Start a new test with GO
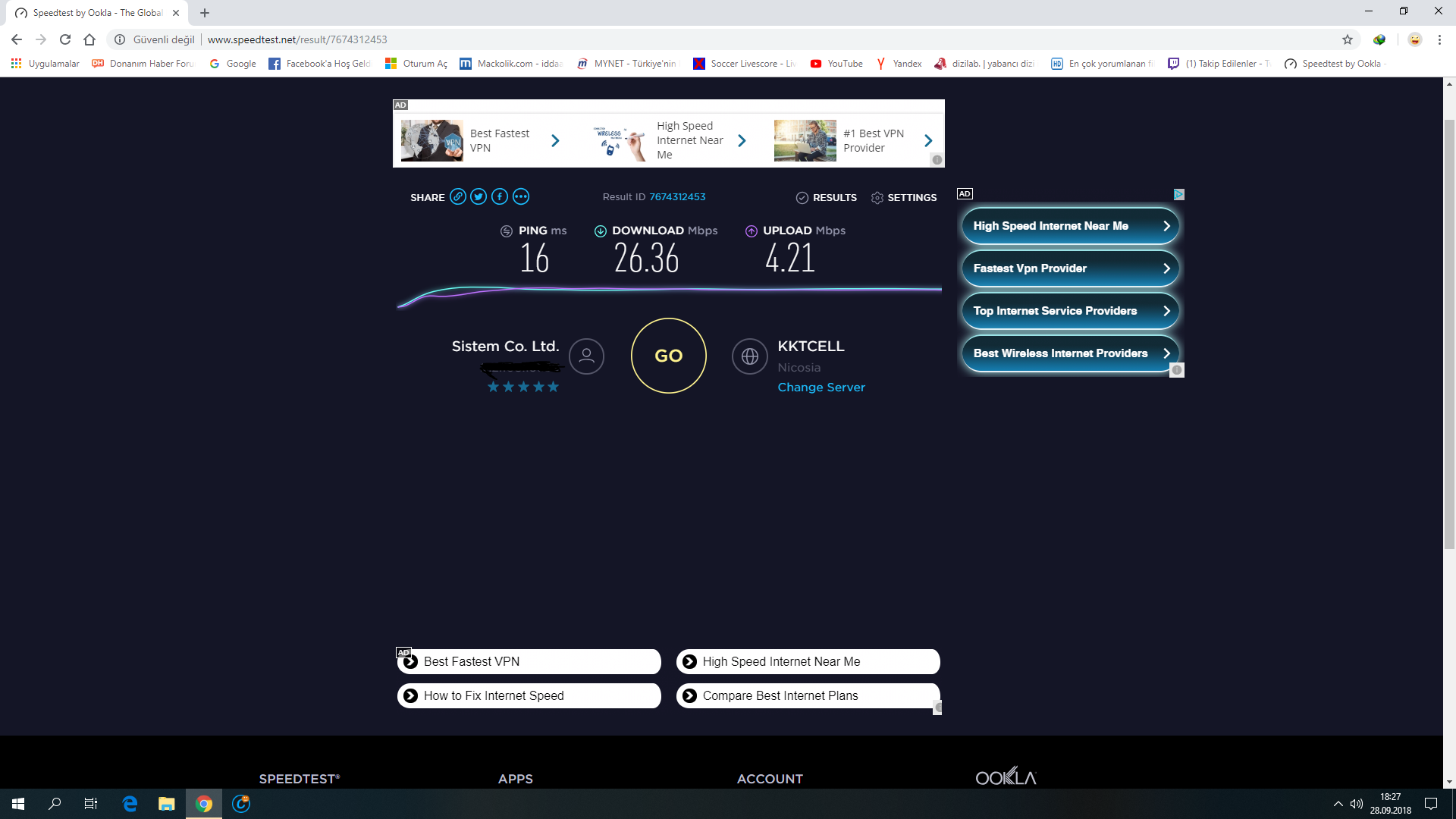This screenshot has height=819, width=1456. point(669,356)
